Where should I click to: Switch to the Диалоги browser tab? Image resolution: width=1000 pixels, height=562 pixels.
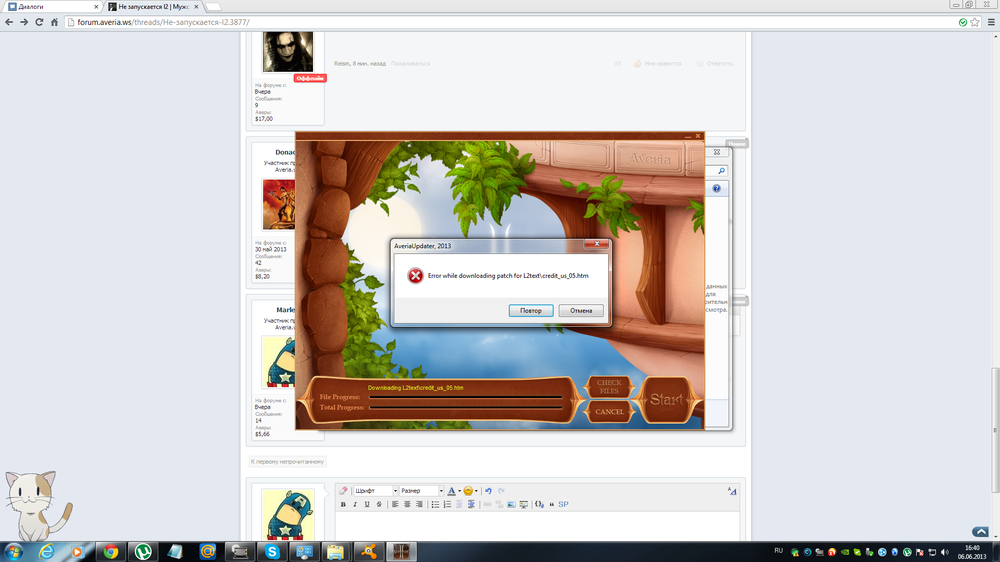(52, 6)
